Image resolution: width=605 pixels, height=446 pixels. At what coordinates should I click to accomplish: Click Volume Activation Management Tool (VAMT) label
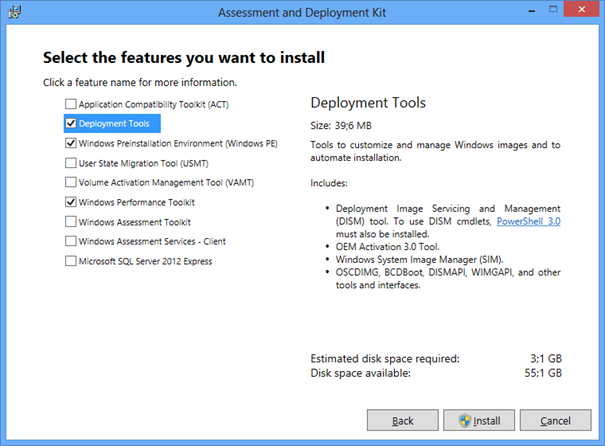[x=166, y=182]
